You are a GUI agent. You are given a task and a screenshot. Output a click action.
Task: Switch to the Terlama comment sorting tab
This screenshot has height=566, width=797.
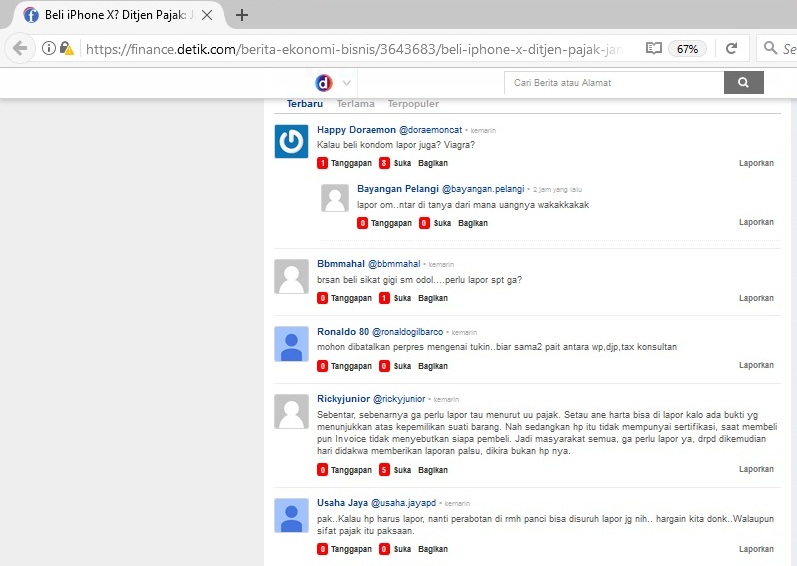355,104
